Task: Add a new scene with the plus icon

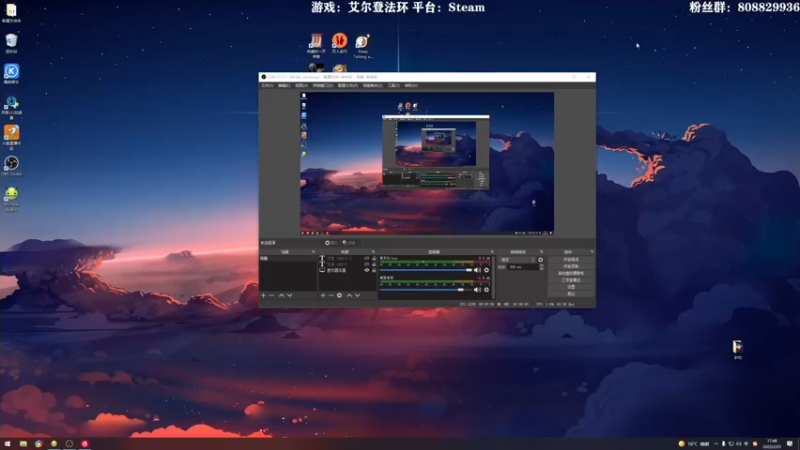Action: [263, 295]
